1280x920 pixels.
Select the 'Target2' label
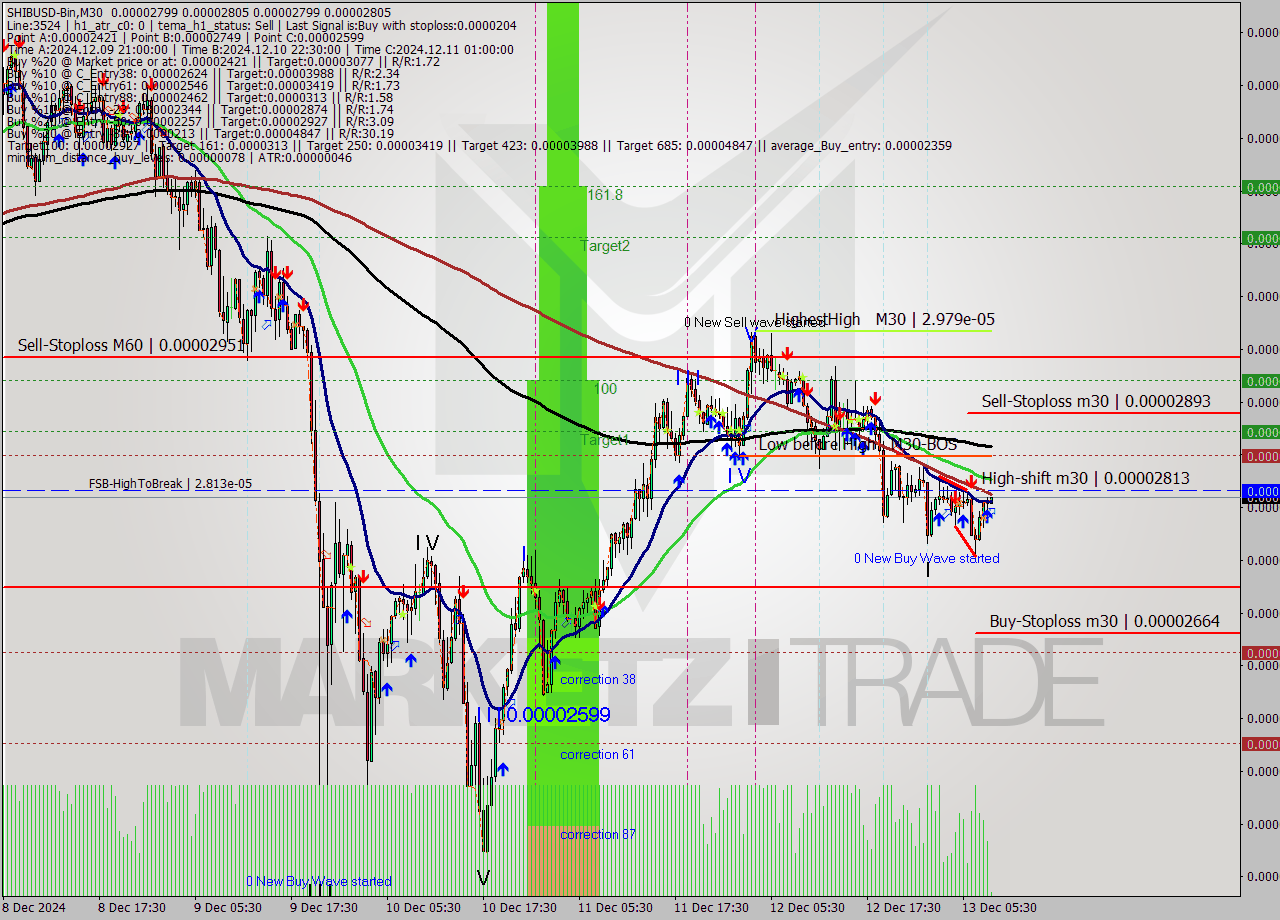point(606,245)
